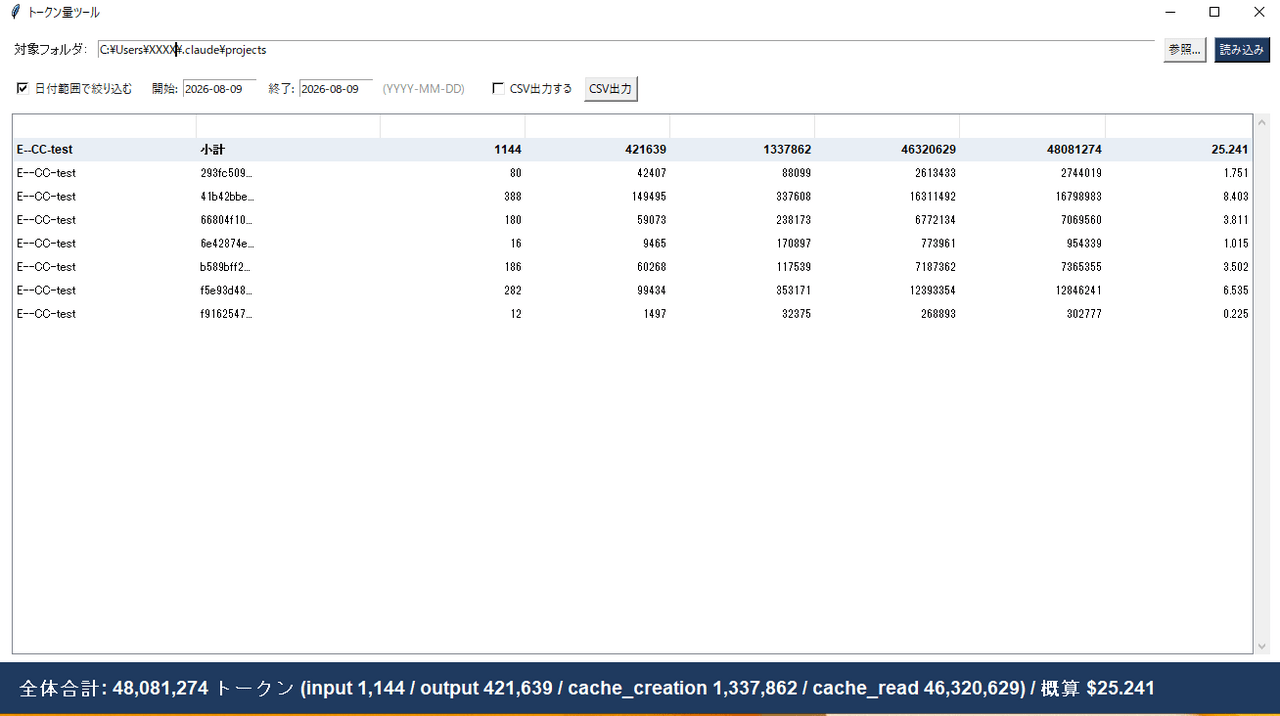This screenshot has width=1280, height=716.
Task: Click input count 388
Action: (x=513, y=197)
